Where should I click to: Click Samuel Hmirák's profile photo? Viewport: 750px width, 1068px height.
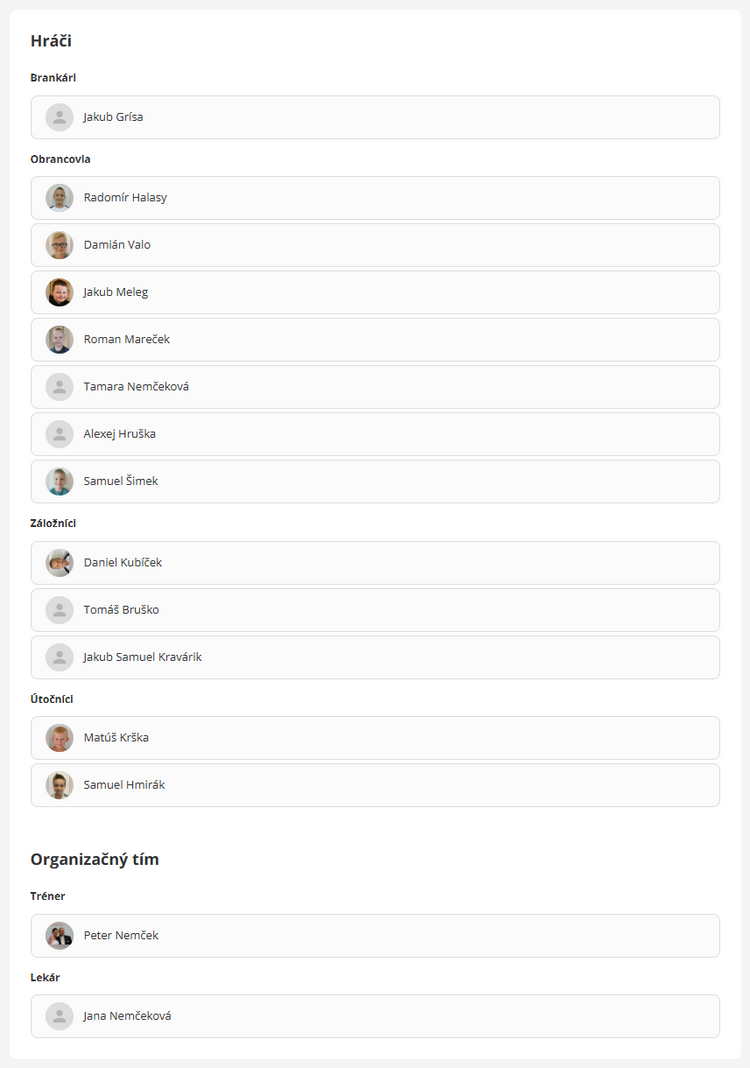(59, 785)
